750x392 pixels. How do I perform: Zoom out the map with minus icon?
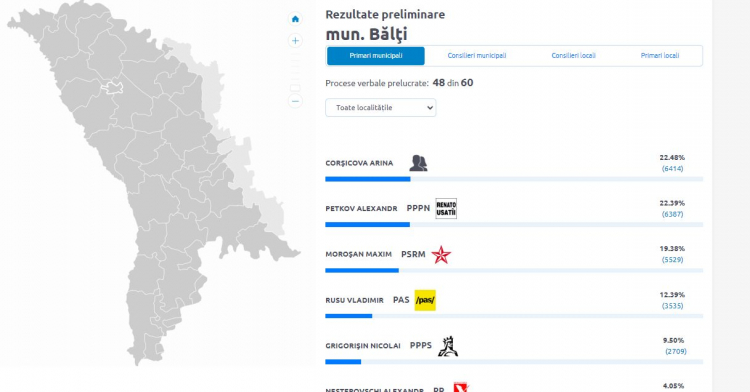coord(295,101)
